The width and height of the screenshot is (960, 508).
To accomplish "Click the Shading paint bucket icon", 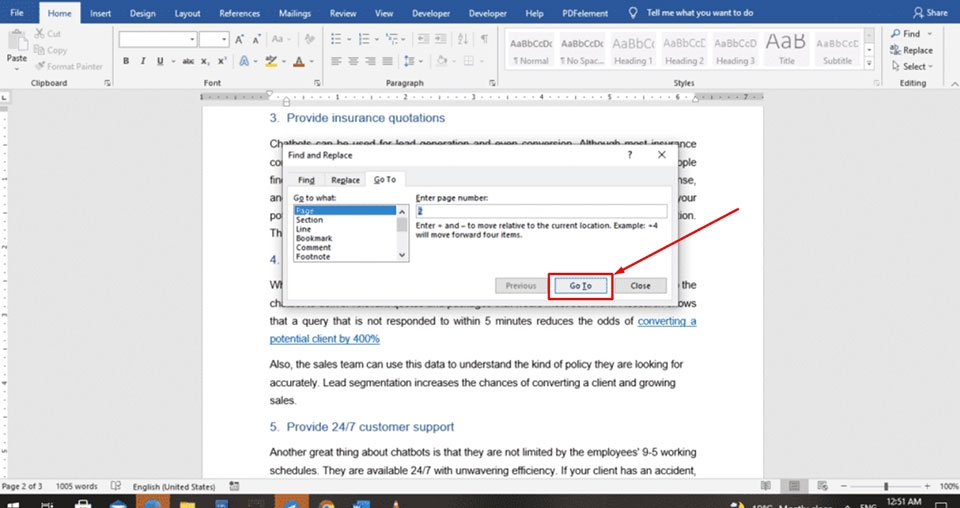I will (441, 61).
